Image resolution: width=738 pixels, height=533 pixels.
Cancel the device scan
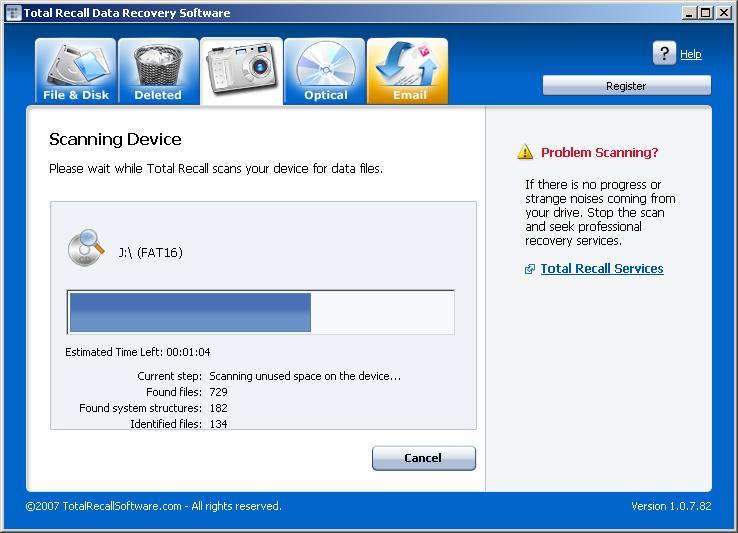(424, 458)
